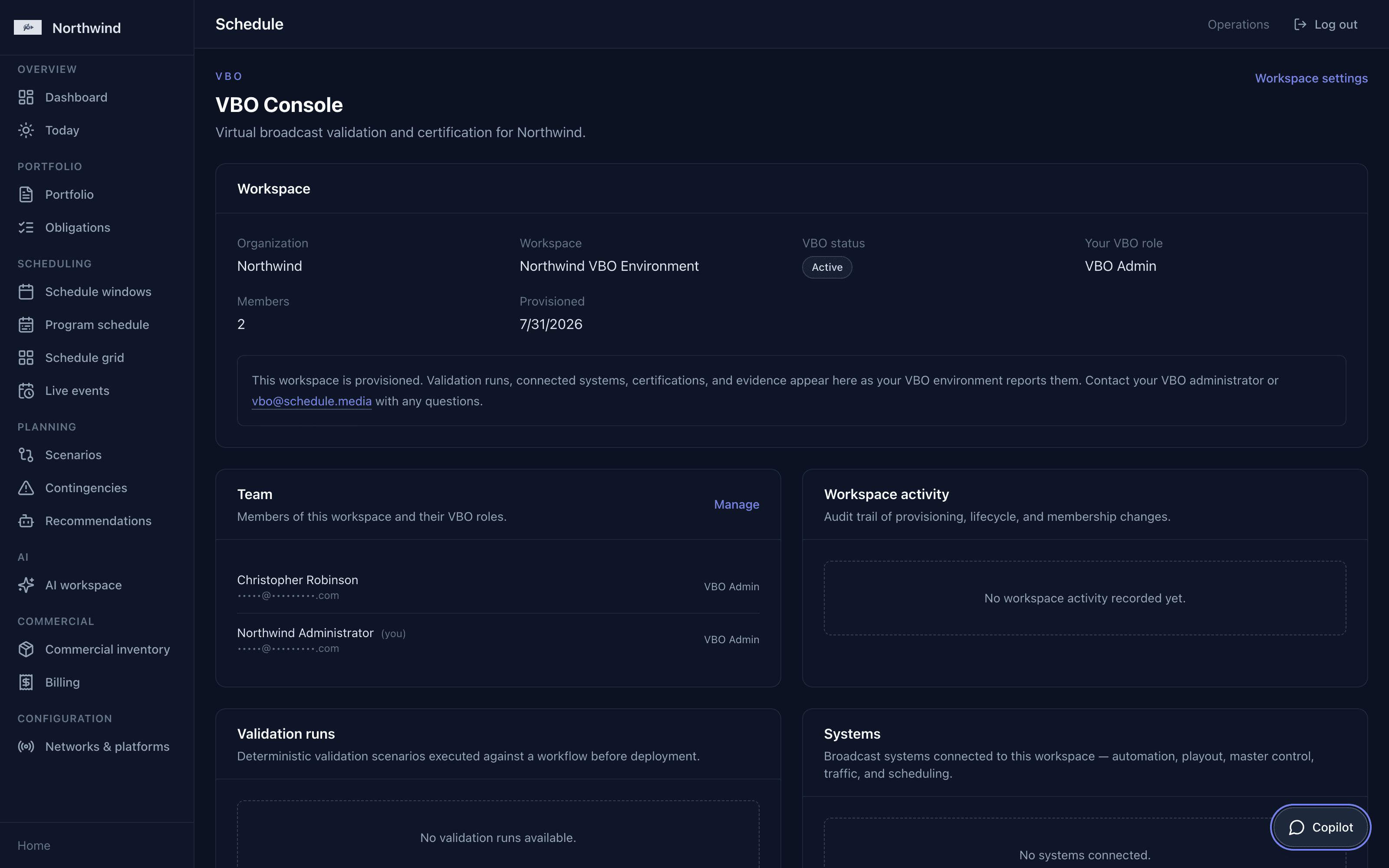Click the VBO Console heading
Viewport: 1389px width, 868px height.
(x=279, y=105)
